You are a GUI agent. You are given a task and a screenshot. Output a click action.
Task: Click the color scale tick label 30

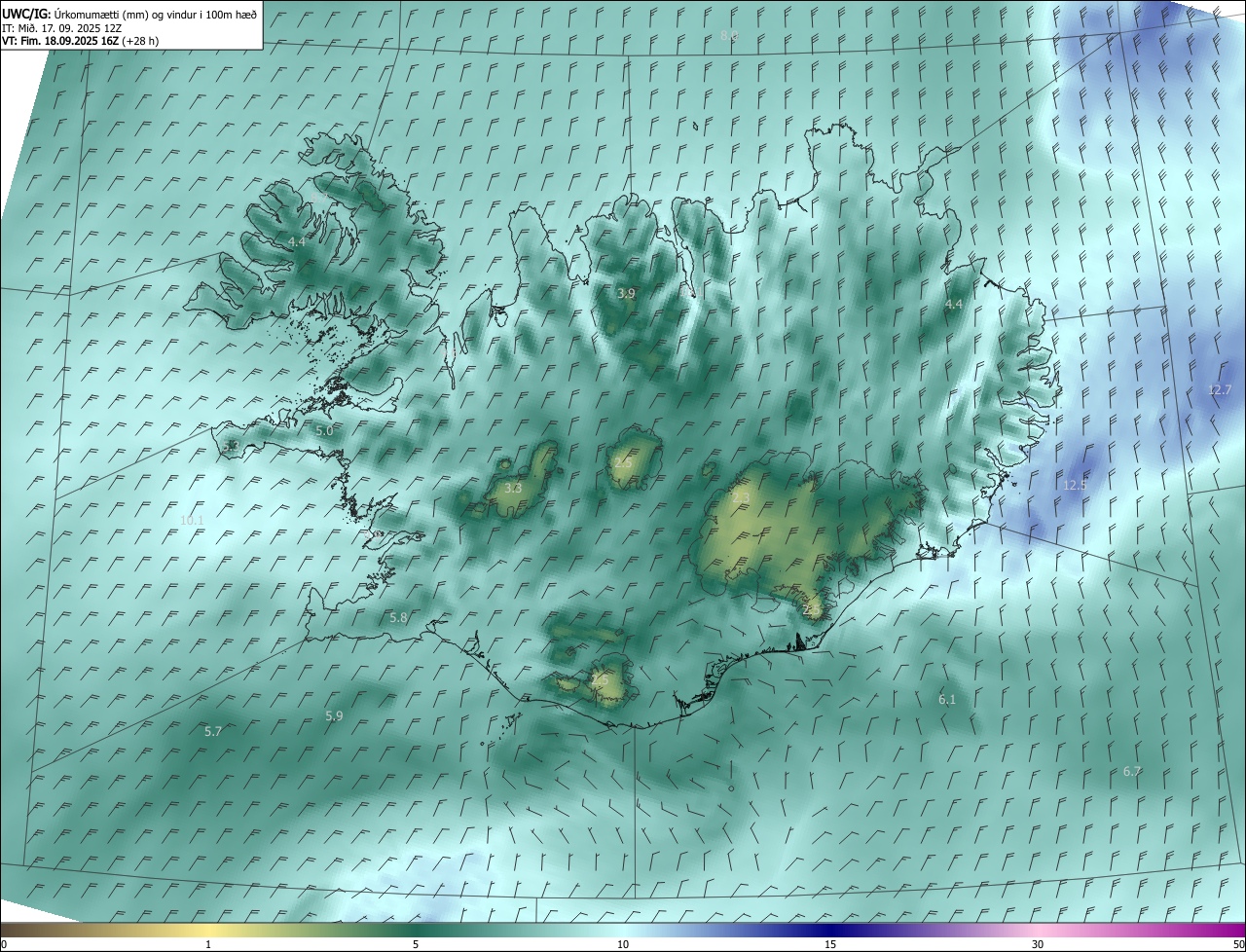[x=1038, y=944]
